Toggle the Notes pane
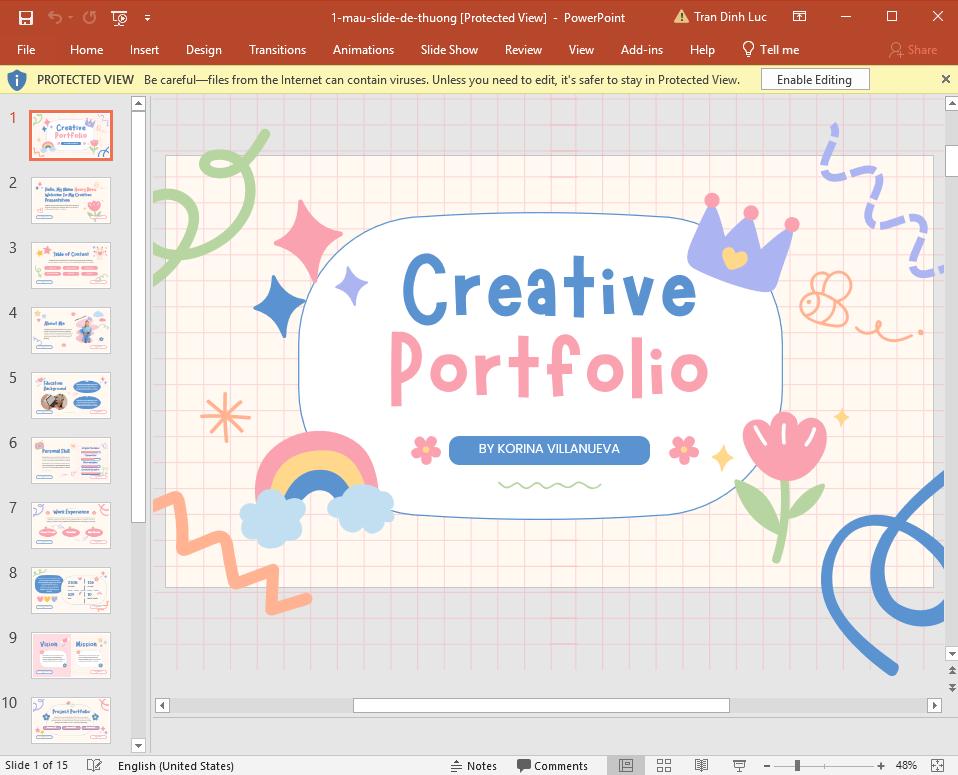 [473, 765]
